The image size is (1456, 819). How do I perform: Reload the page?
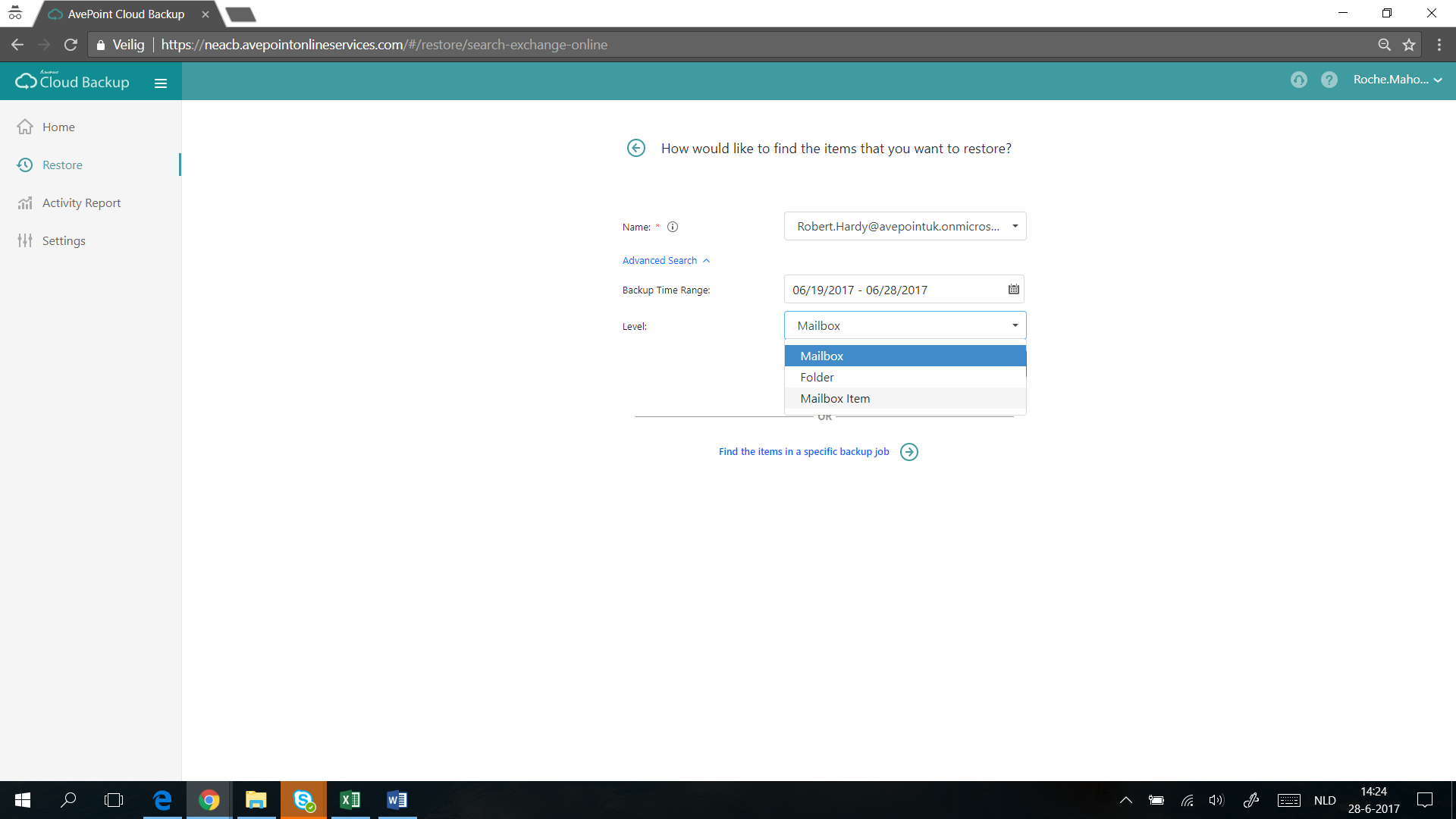coord(71,45)
